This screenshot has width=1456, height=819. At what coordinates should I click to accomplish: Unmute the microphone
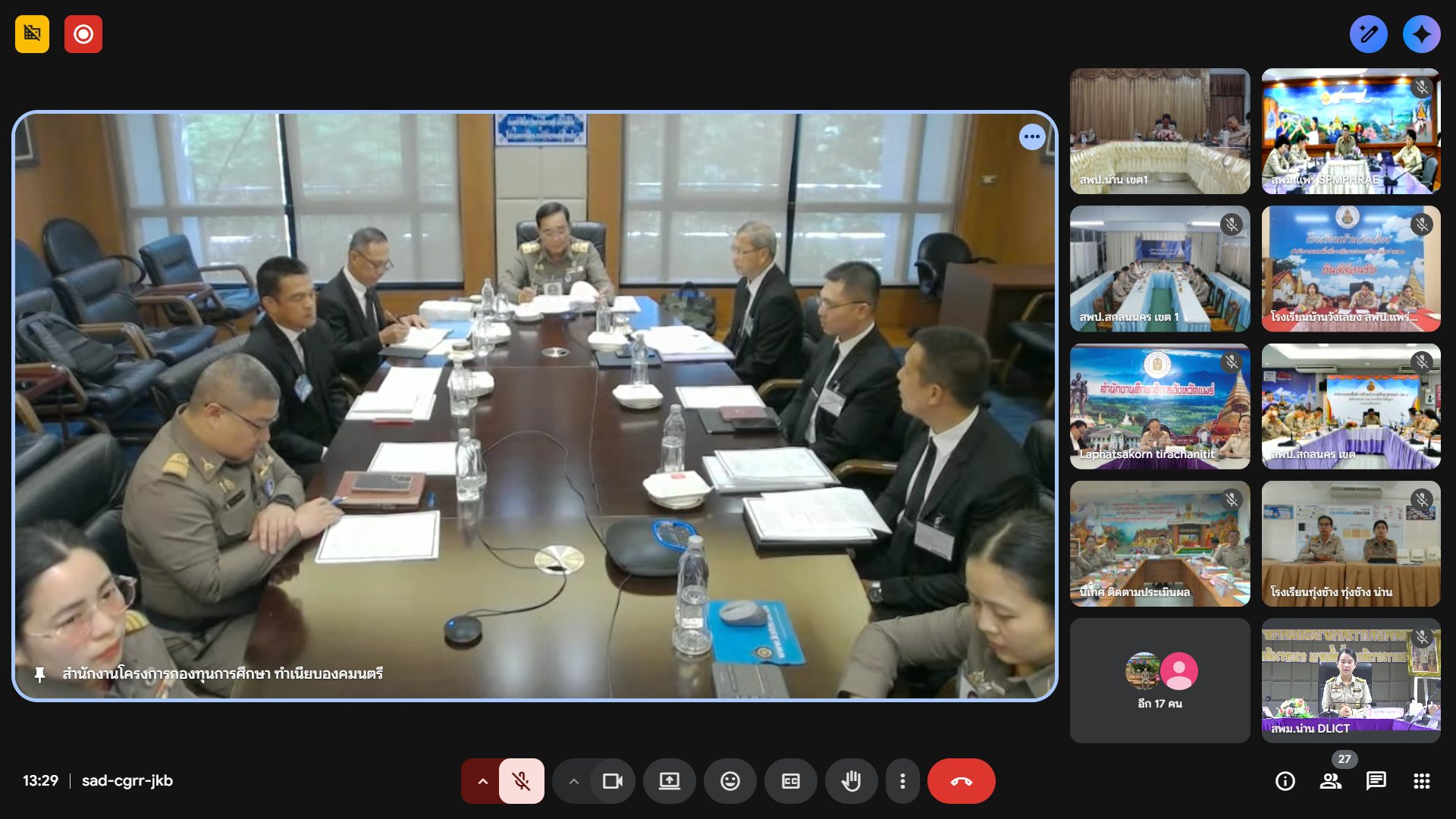(x=521, y=781)
